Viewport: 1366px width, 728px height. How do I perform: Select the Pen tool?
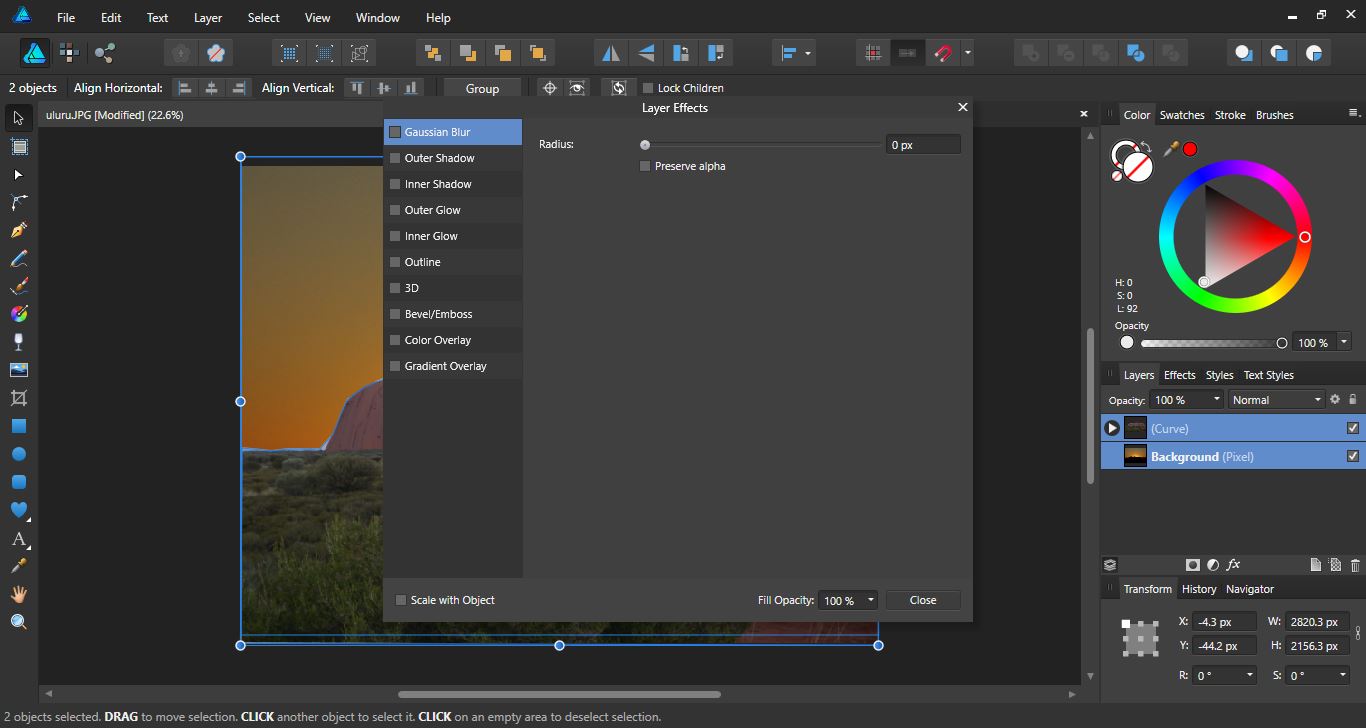(16, 230)
